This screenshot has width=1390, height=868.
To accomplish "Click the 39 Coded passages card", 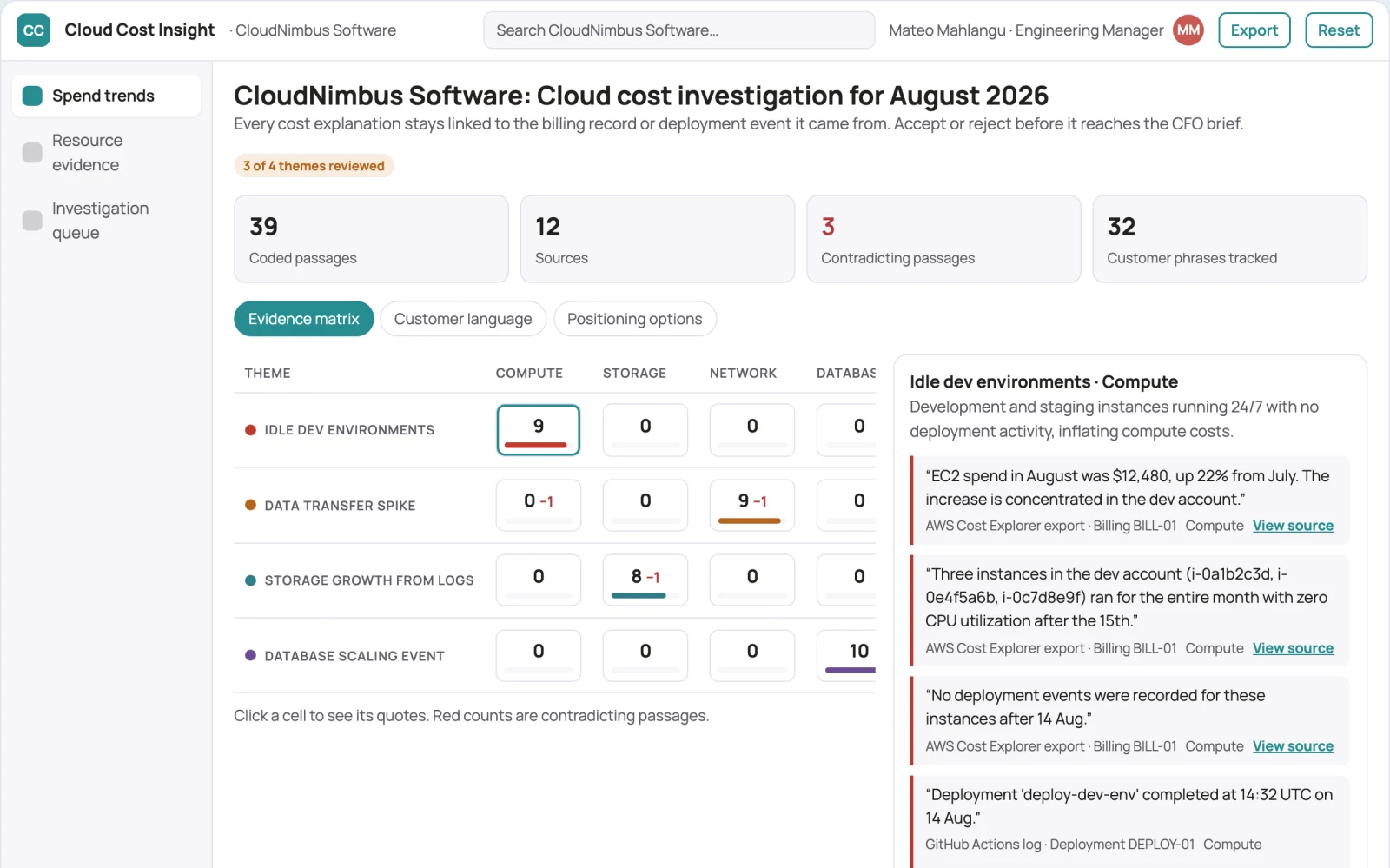I will (x=371, y=239).
